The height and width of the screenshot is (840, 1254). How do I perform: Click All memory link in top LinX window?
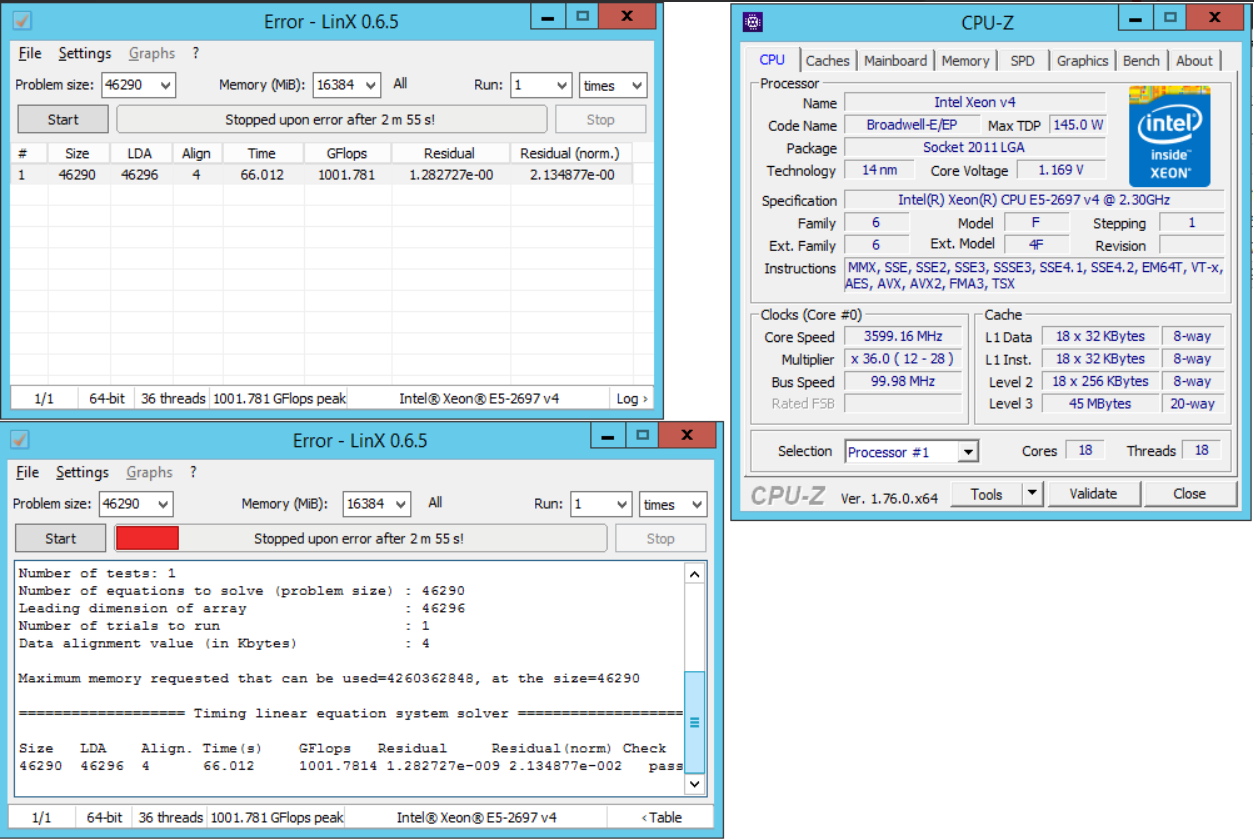[400, 84]
